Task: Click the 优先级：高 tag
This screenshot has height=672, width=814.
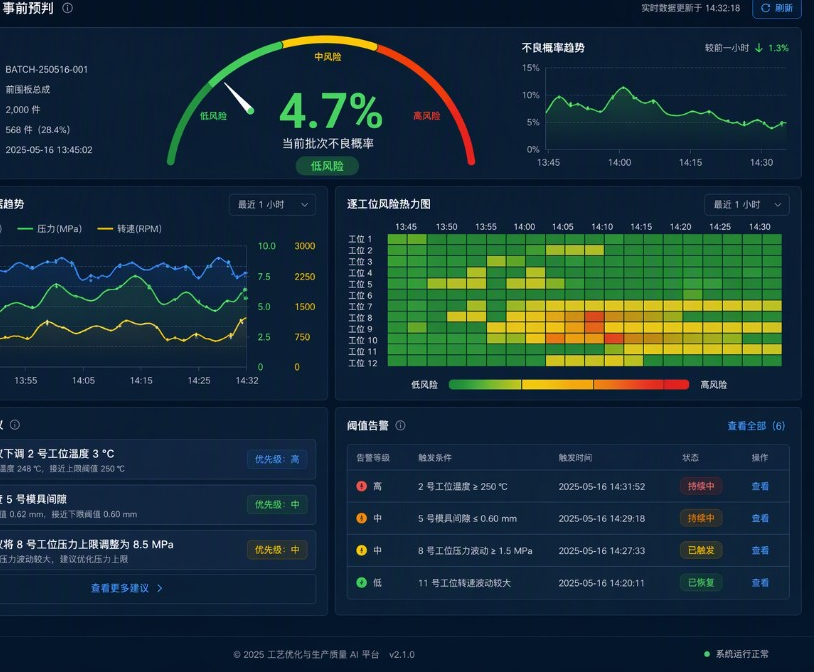Action: [x=277, y=459]
